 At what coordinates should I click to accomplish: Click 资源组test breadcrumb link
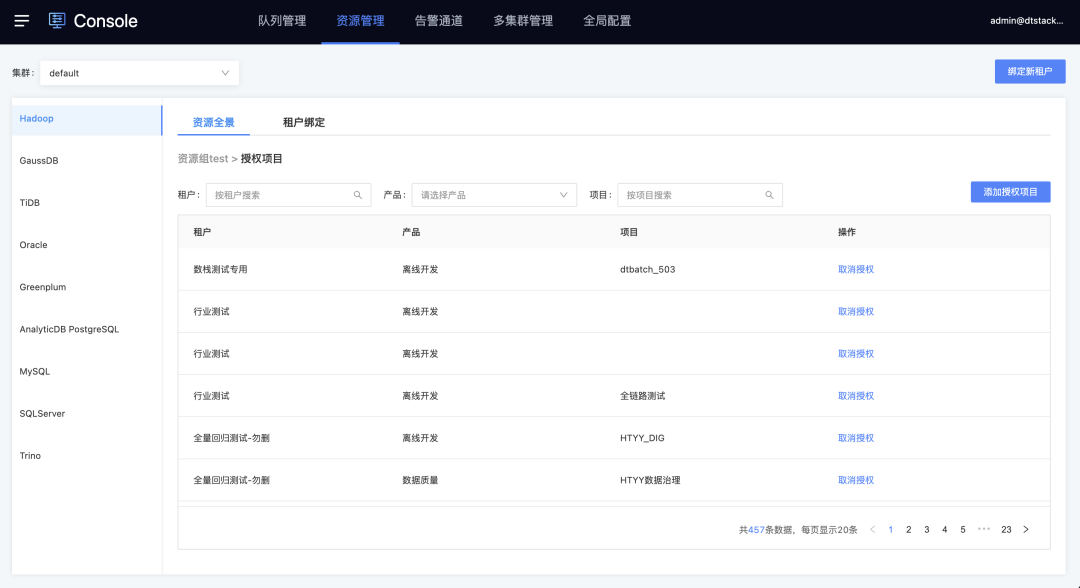pos(202,158)
